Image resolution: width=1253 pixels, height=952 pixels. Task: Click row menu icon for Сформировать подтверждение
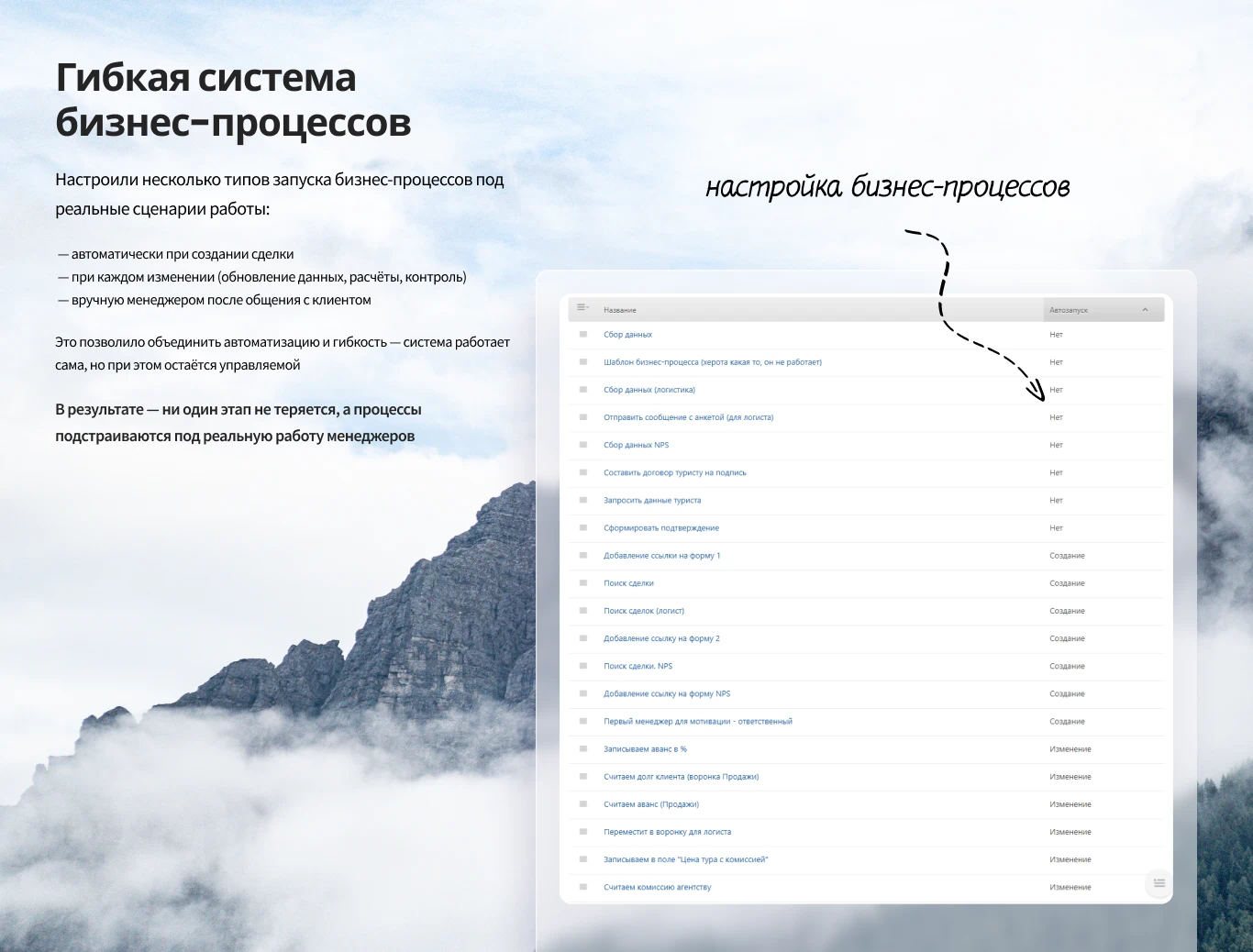582,528
